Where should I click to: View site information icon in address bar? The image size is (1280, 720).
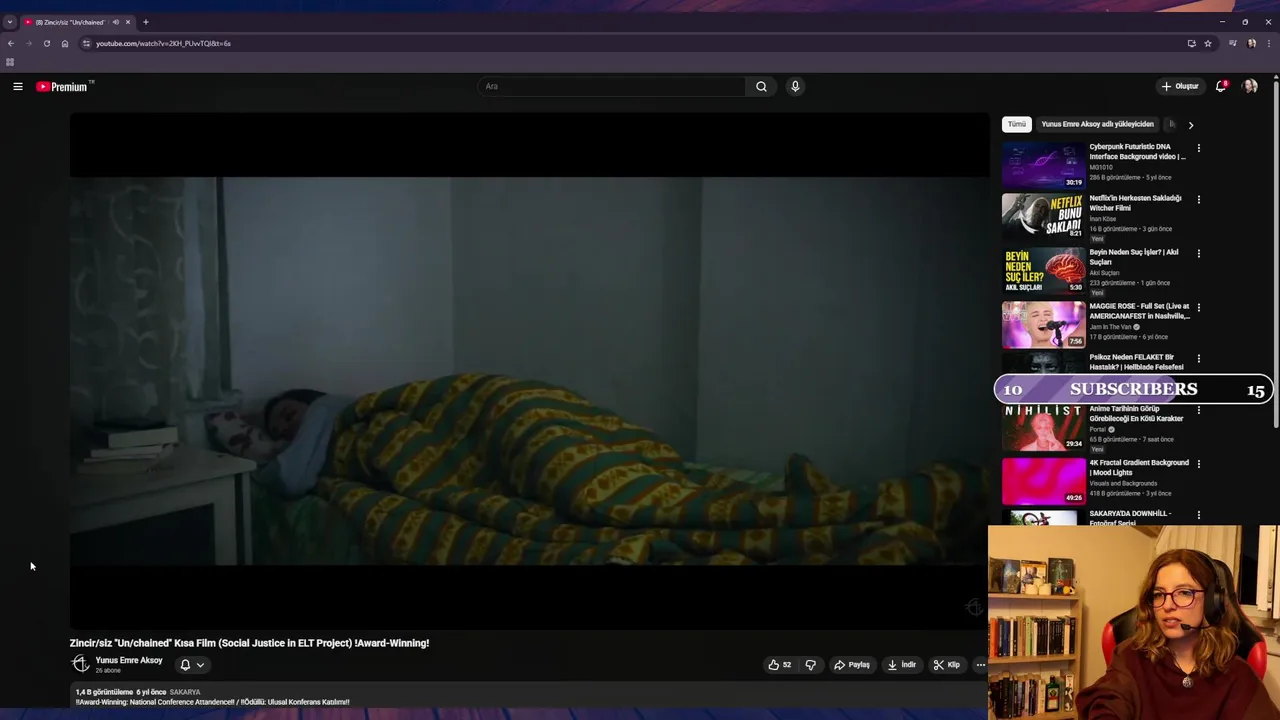(x=86, y=44)
